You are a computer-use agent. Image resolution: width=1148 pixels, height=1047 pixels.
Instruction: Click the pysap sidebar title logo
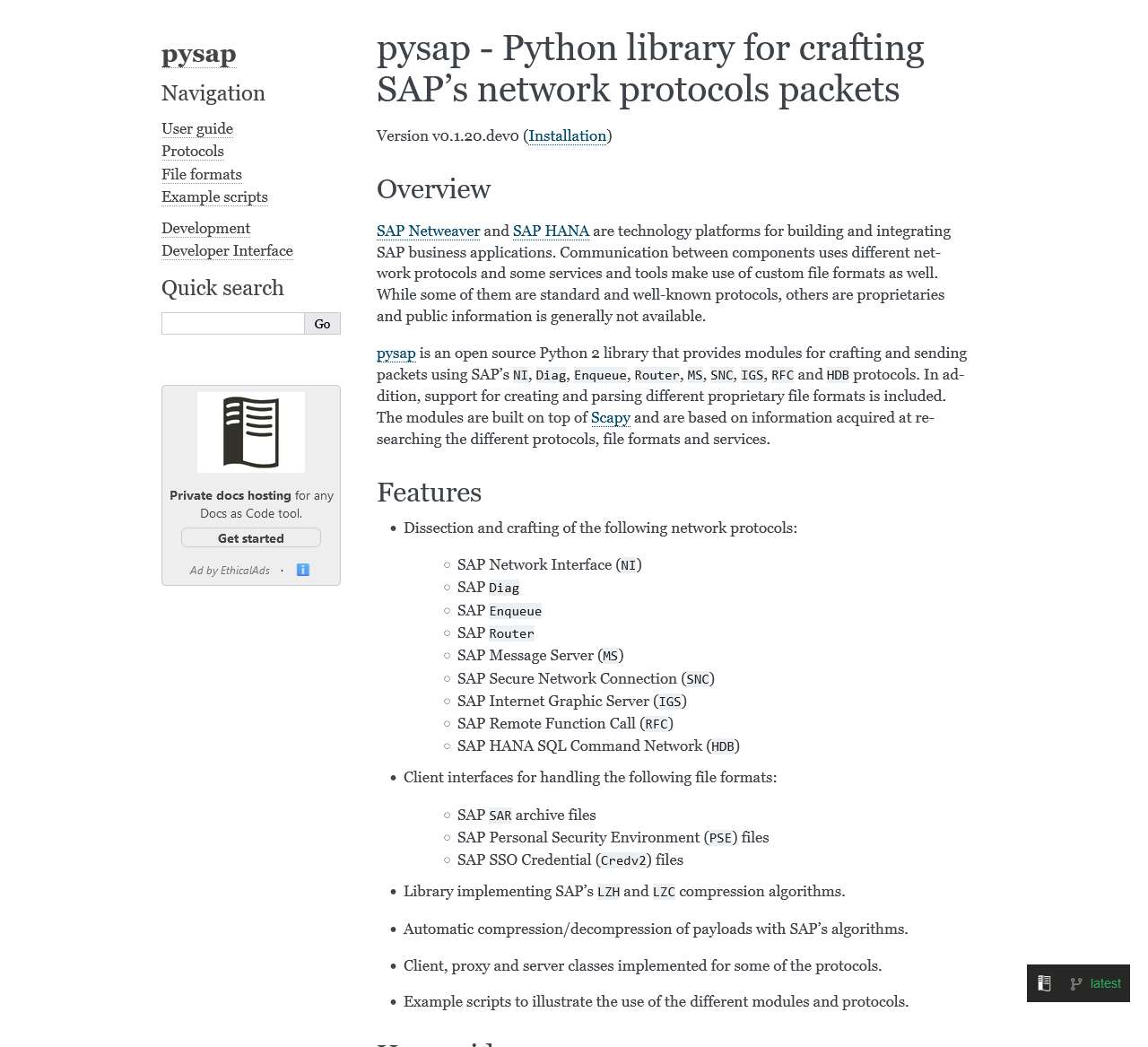(x=199, y=54)
